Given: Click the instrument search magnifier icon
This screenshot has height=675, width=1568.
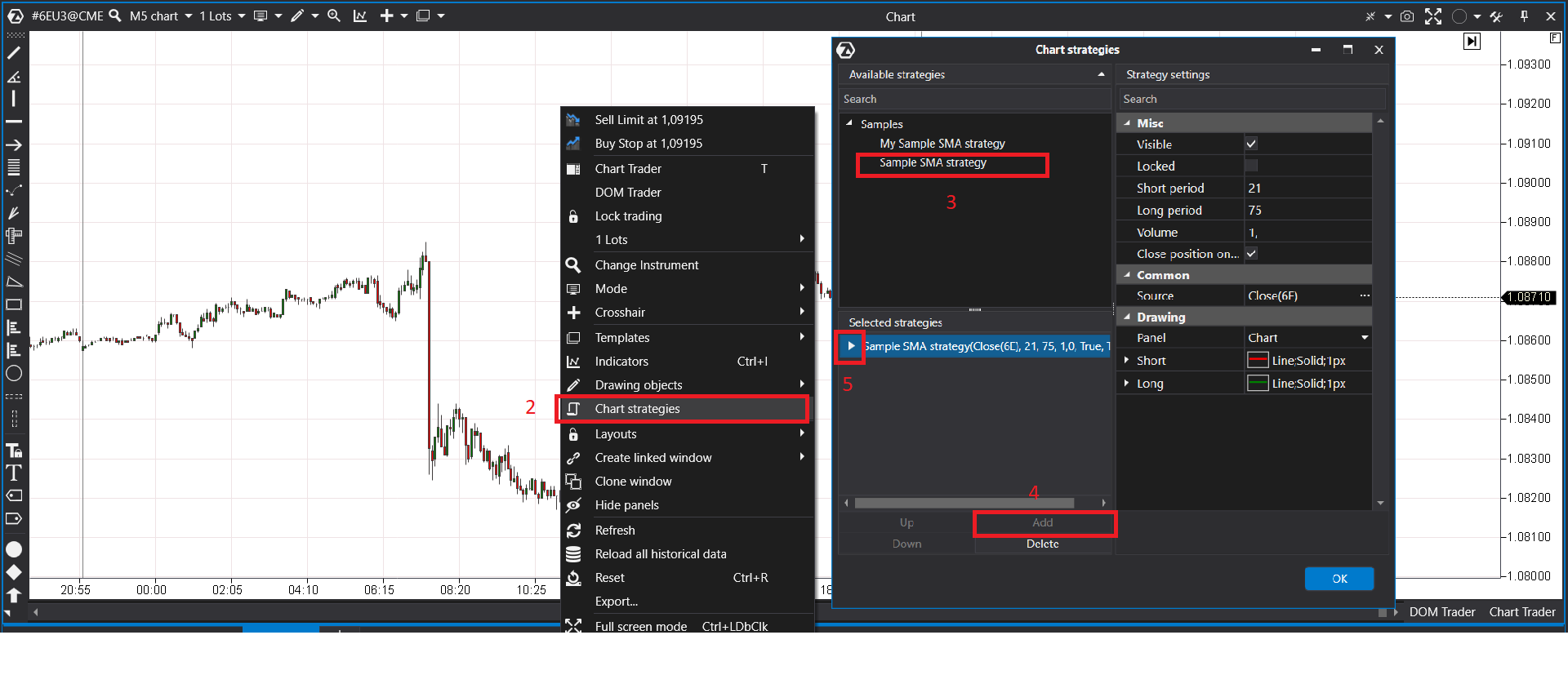Looking at the screenshot, I should tap(115, 16).
